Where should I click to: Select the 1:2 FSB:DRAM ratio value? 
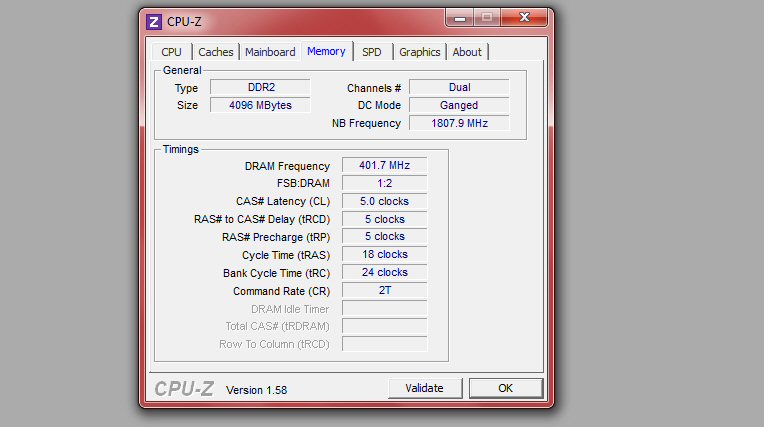pos(384,183)
